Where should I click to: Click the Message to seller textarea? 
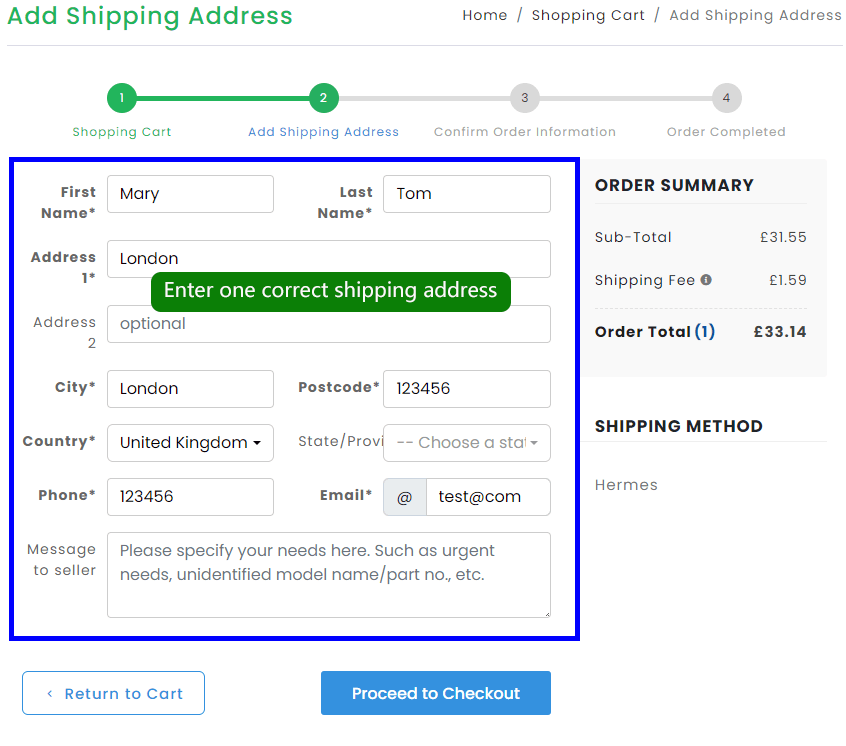[x=328, y=575]
